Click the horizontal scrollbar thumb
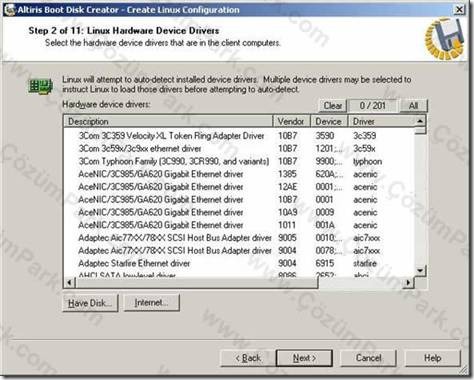This screenshot has width=474, height=380. click(x=197, y=283)
